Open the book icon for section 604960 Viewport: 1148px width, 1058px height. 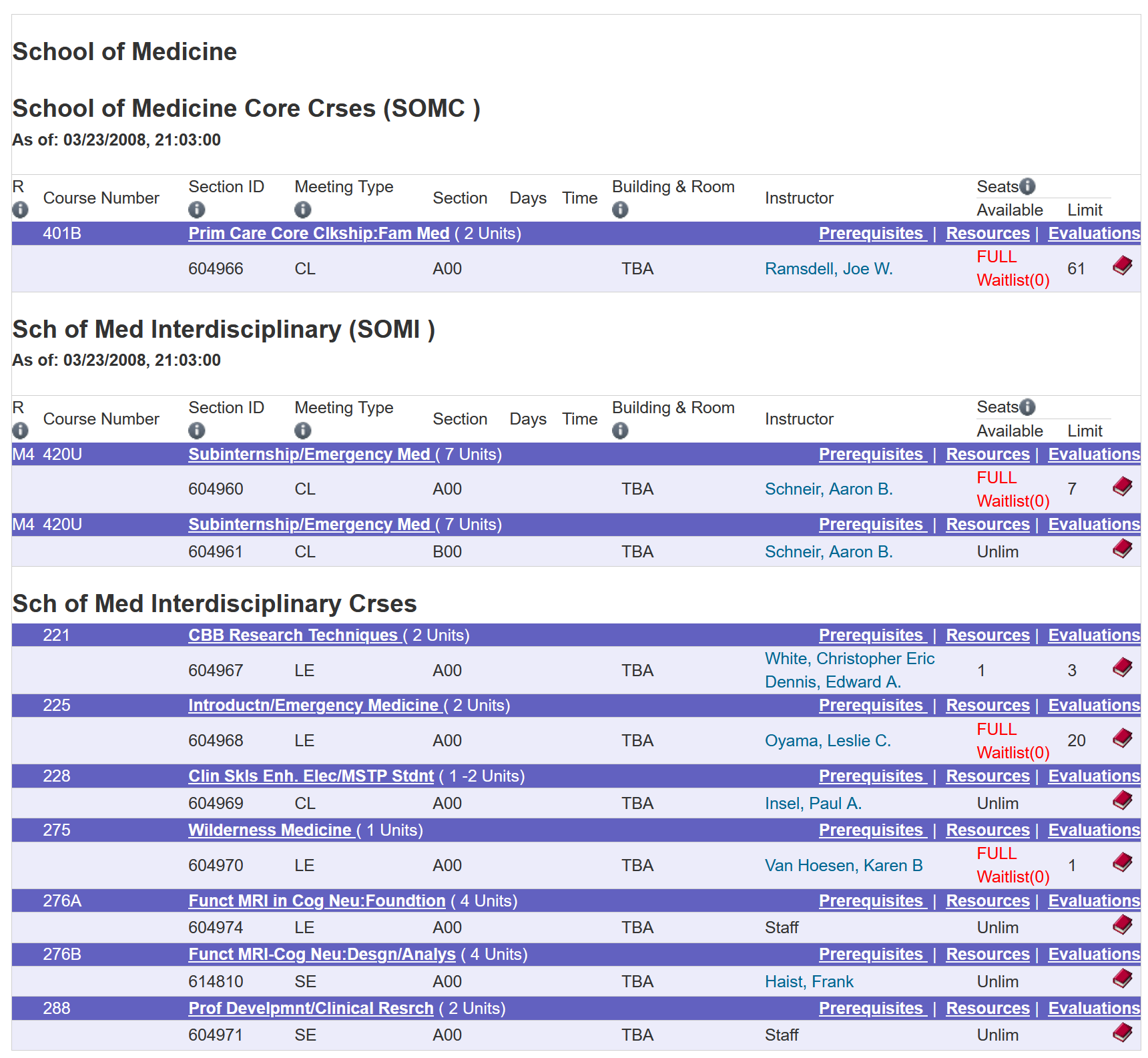[x=1122, y=486]
